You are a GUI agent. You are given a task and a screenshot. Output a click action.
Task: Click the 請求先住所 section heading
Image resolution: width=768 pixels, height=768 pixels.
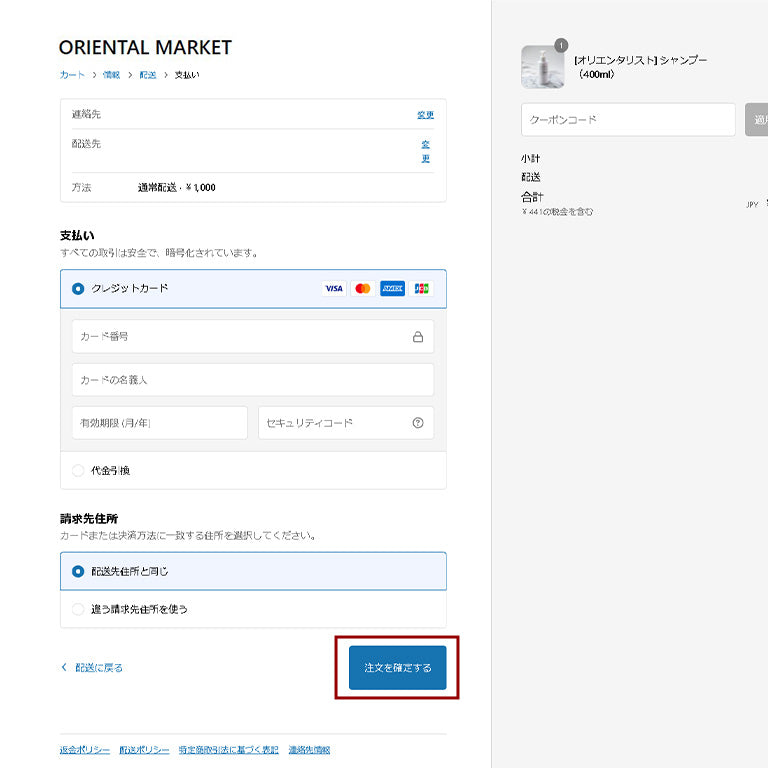pos(89,519)
